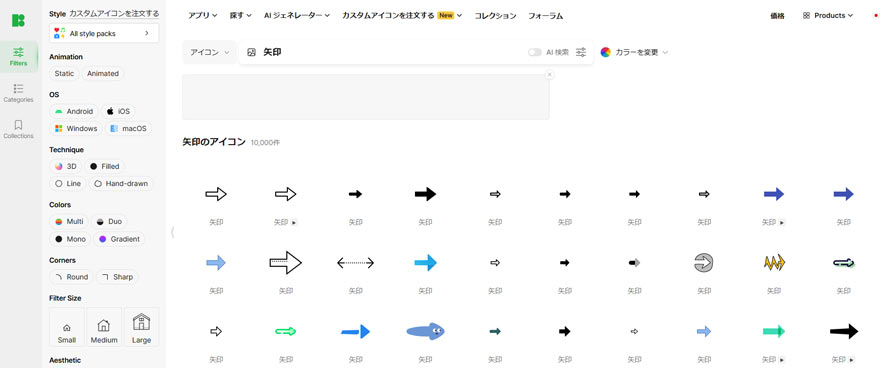Open search settings sliders icon
890x368 pixels.
[x=581, y=52]
